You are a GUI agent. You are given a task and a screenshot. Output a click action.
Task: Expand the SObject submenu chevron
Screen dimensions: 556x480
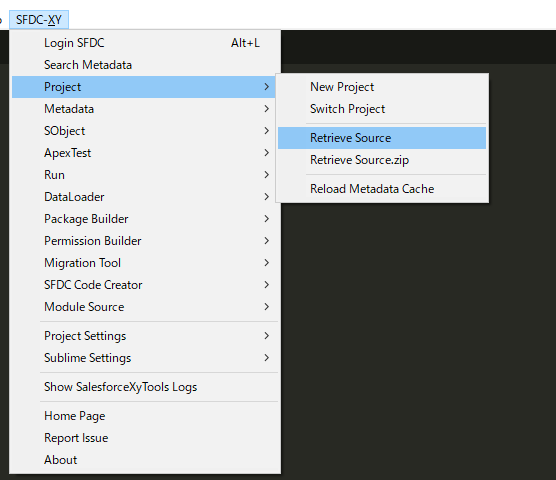pyautogui.click(x=267, y=131)
